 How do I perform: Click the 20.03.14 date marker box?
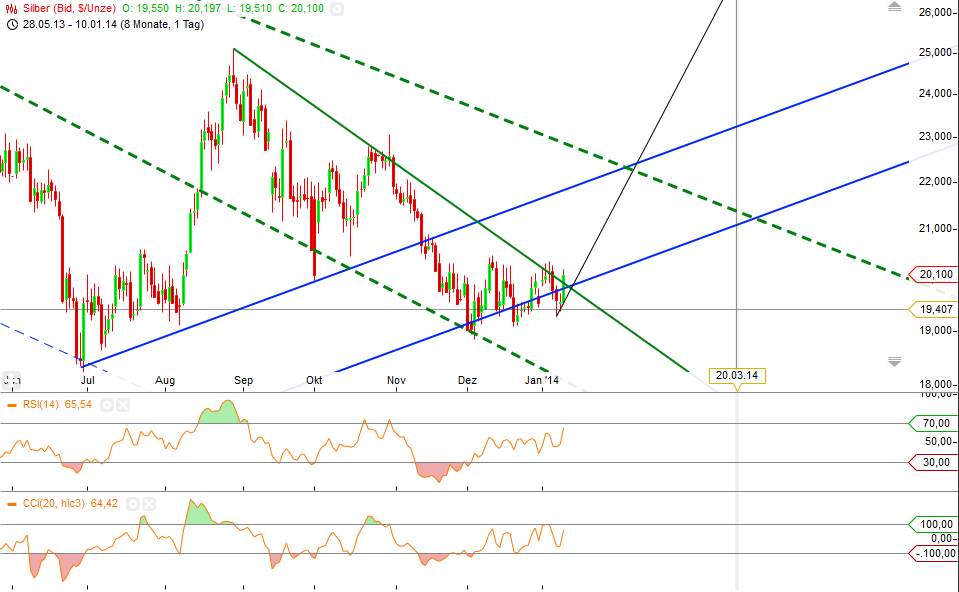(738, 374)
